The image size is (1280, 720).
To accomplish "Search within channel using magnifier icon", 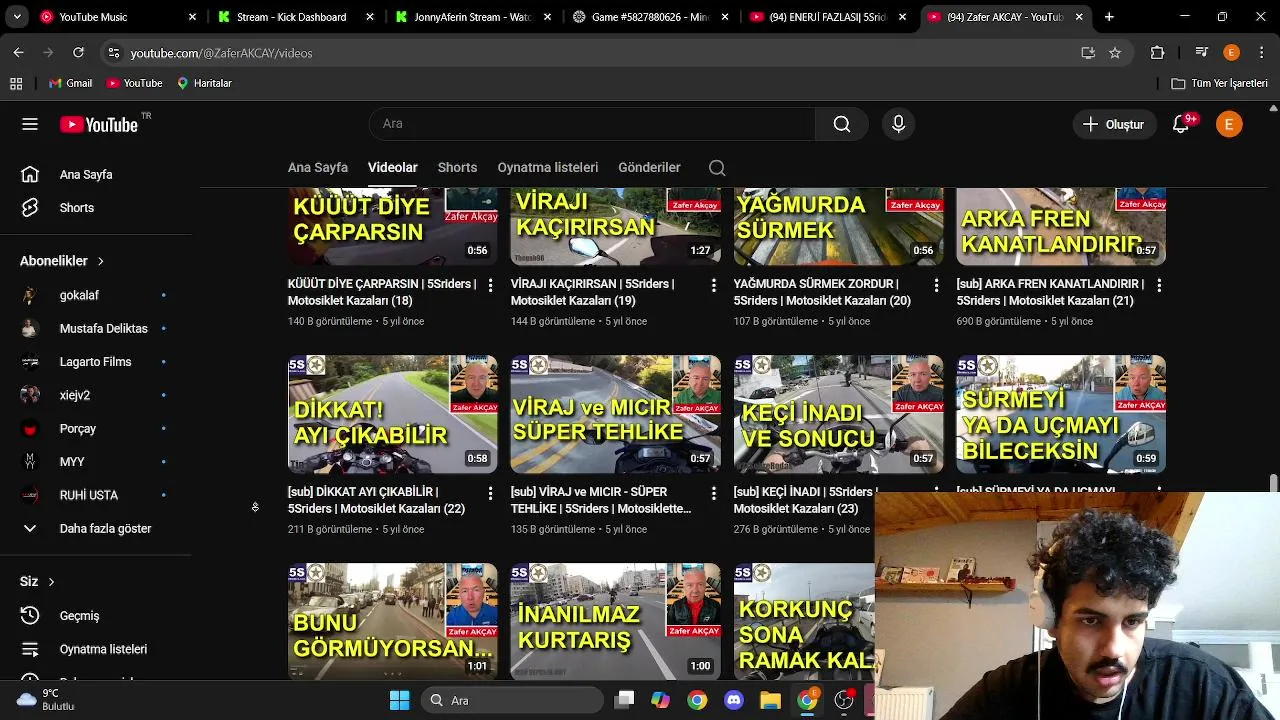I will [x=717, y=168].
